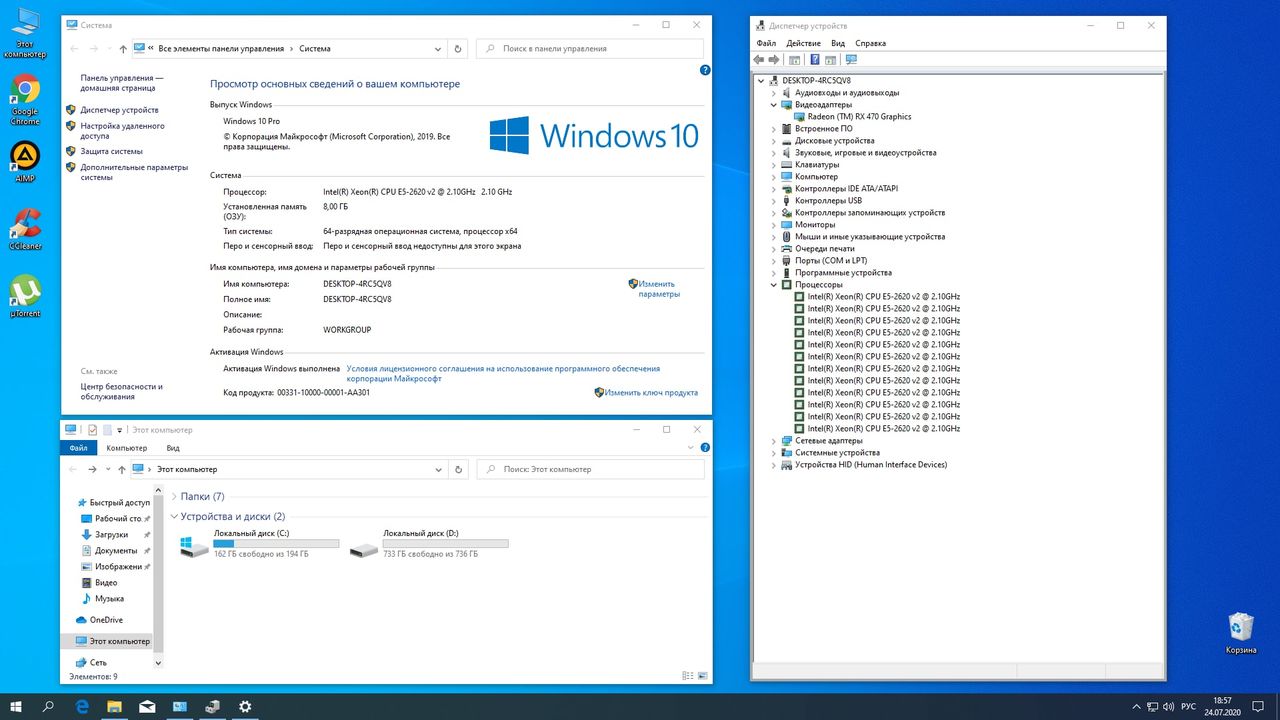The width and height of the screenshot is (1280, 720).
Task: Open Дополнительные параметры системы link
Action: [x=134, y=172]
